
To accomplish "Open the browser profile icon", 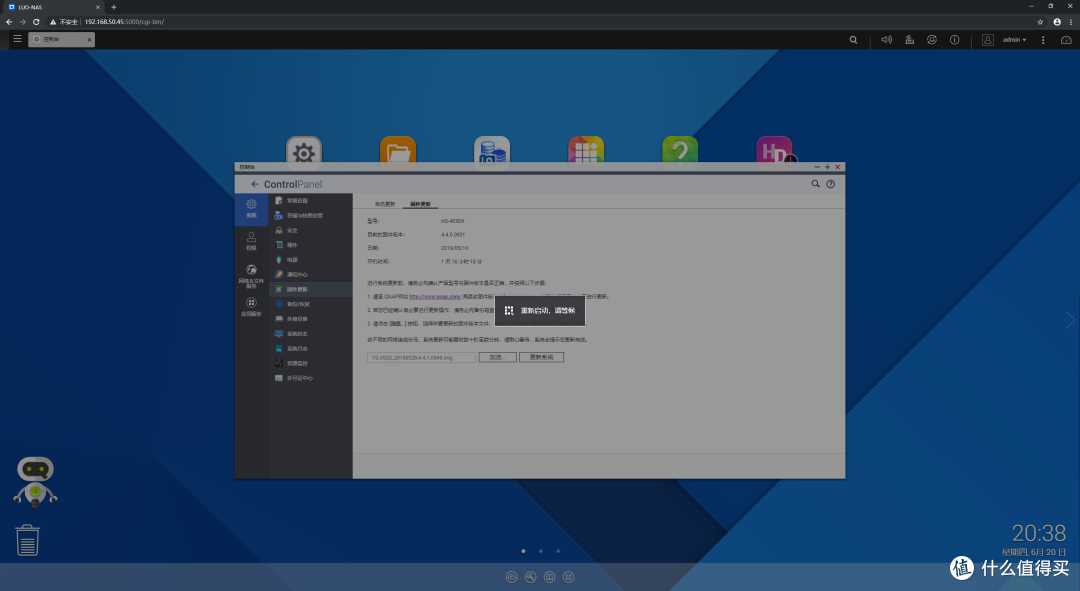I will click(x=1057, y=22).
